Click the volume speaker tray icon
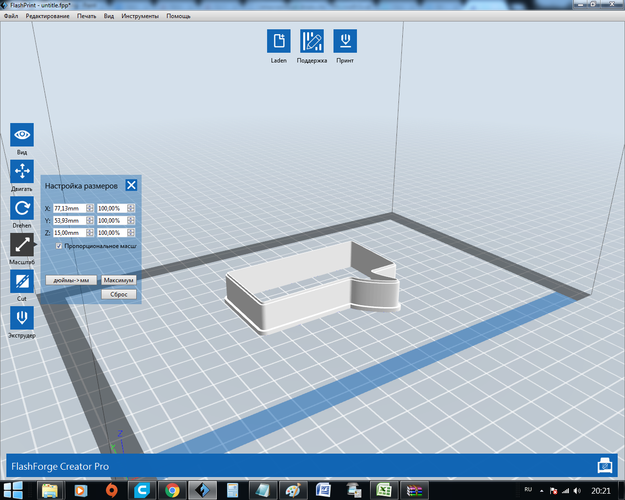The width and height of the screenshot is (625, 500). point(577,491)
